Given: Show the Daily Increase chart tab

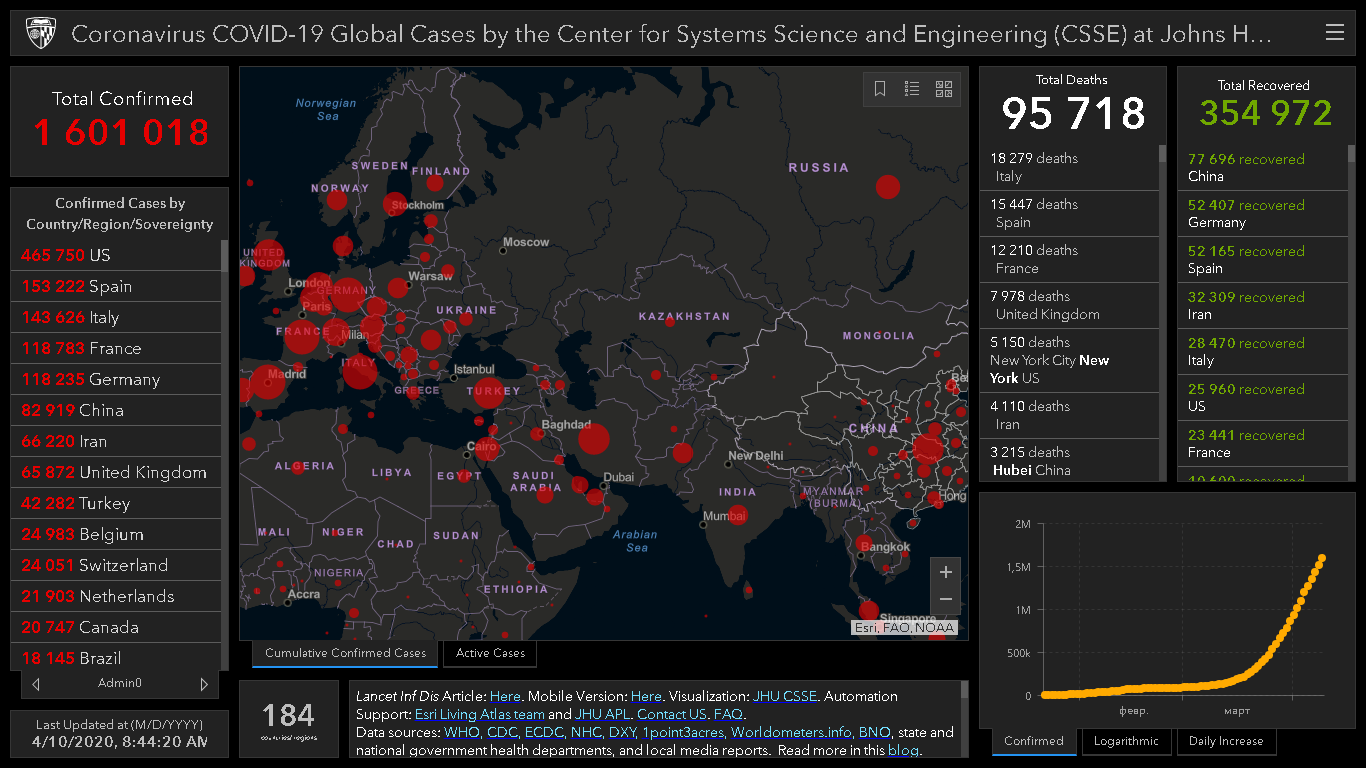Looking at the screenshot, I should tap(1226, 741).
